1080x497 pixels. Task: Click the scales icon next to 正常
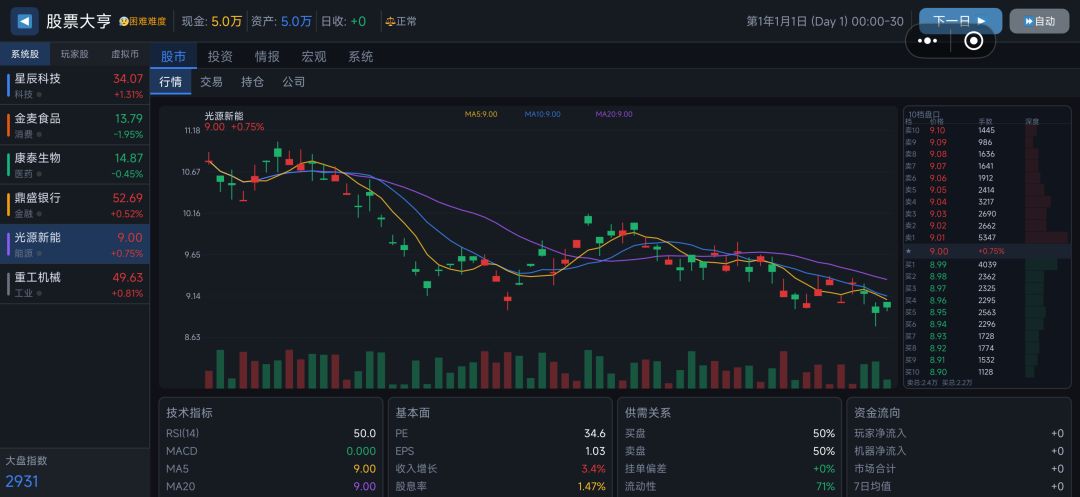coord(390,22)
